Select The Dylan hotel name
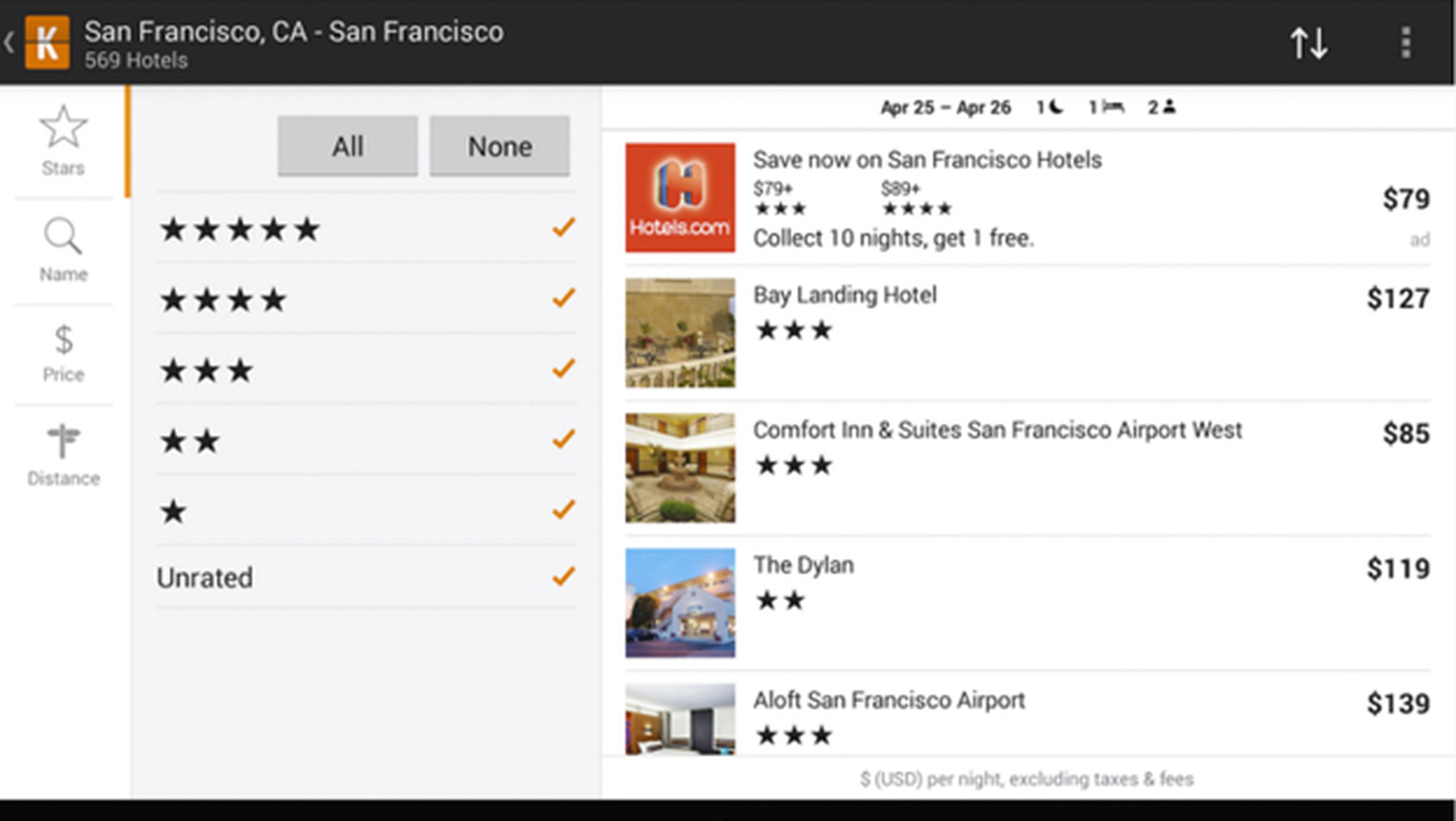The image size is (1456, 821). click(x=803, y=566)
